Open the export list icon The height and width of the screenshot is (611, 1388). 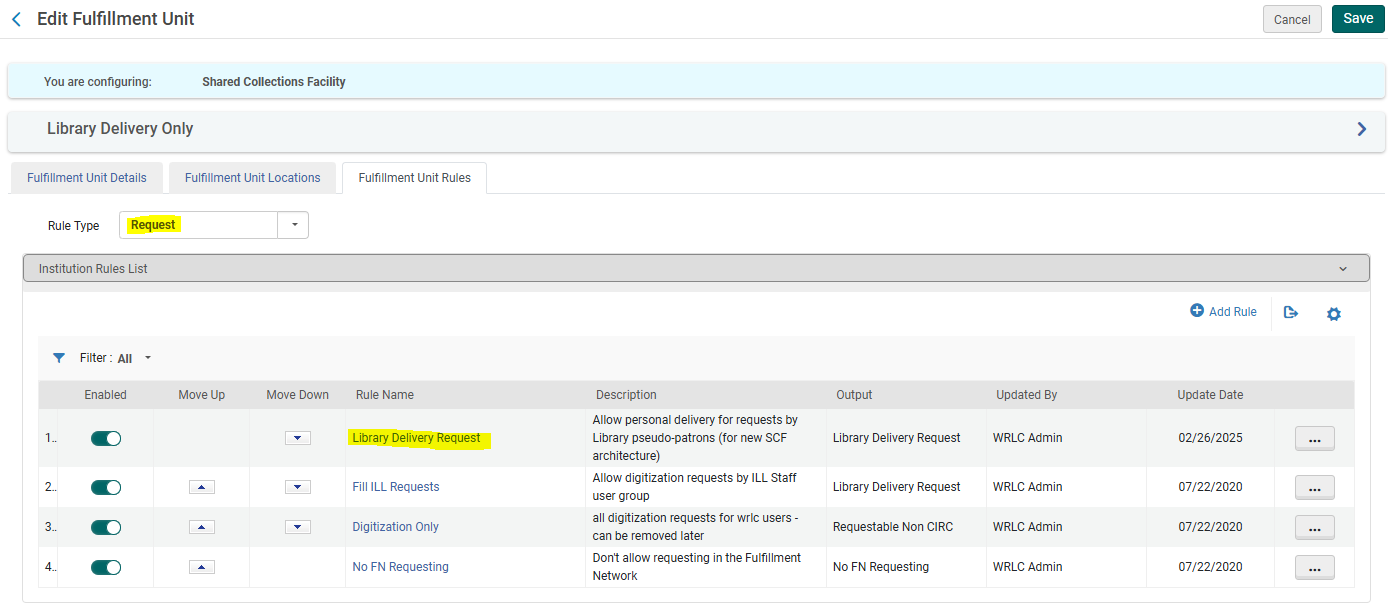click(1291, 313)
